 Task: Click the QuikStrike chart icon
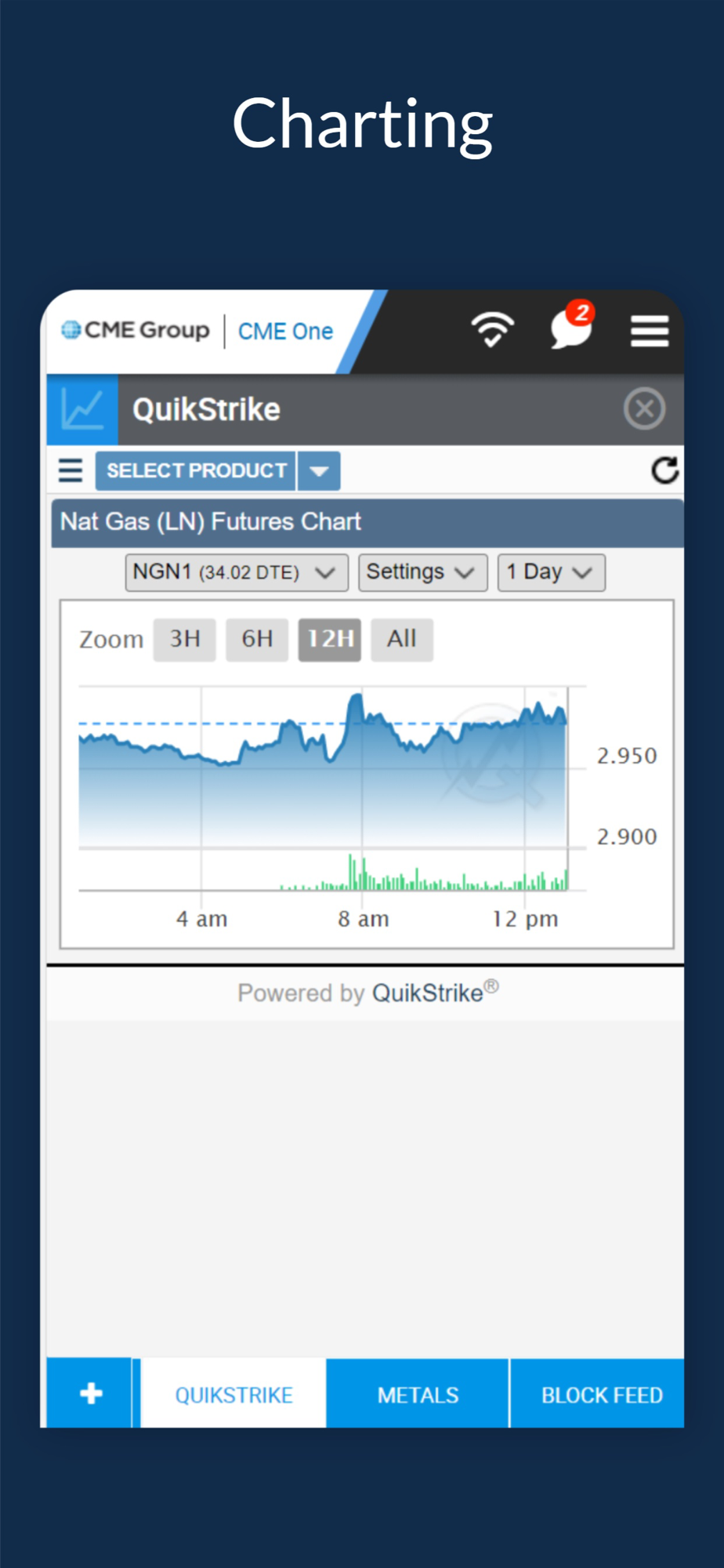pyautogui.click(x=82, y=409)
